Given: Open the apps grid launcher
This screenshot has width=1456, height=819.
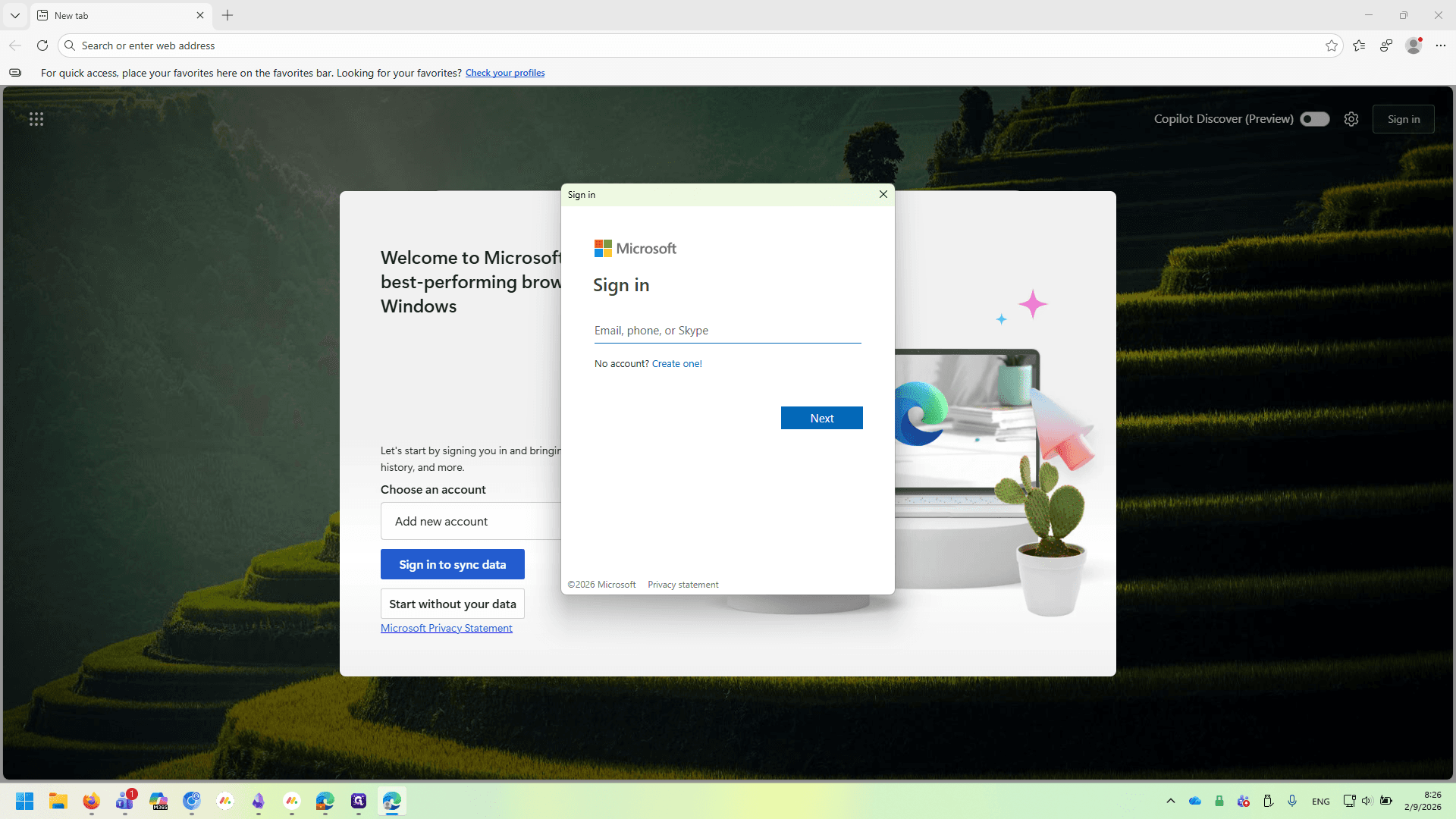Looking at the screenshot, I should [x=36, y=119].
